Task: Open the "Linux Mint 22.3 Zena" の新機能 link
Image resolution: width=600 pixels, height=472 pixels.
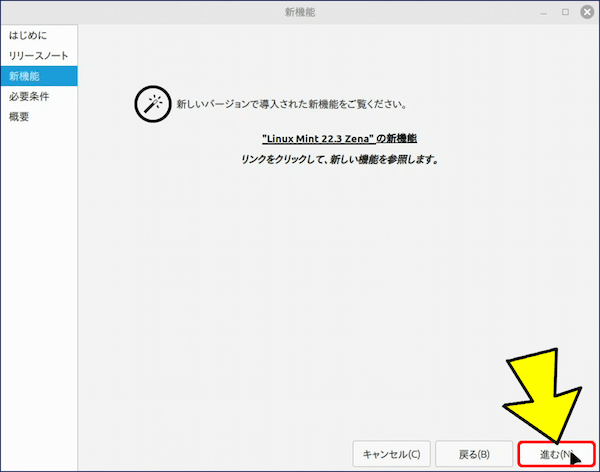Action: (x=339, y=139)
